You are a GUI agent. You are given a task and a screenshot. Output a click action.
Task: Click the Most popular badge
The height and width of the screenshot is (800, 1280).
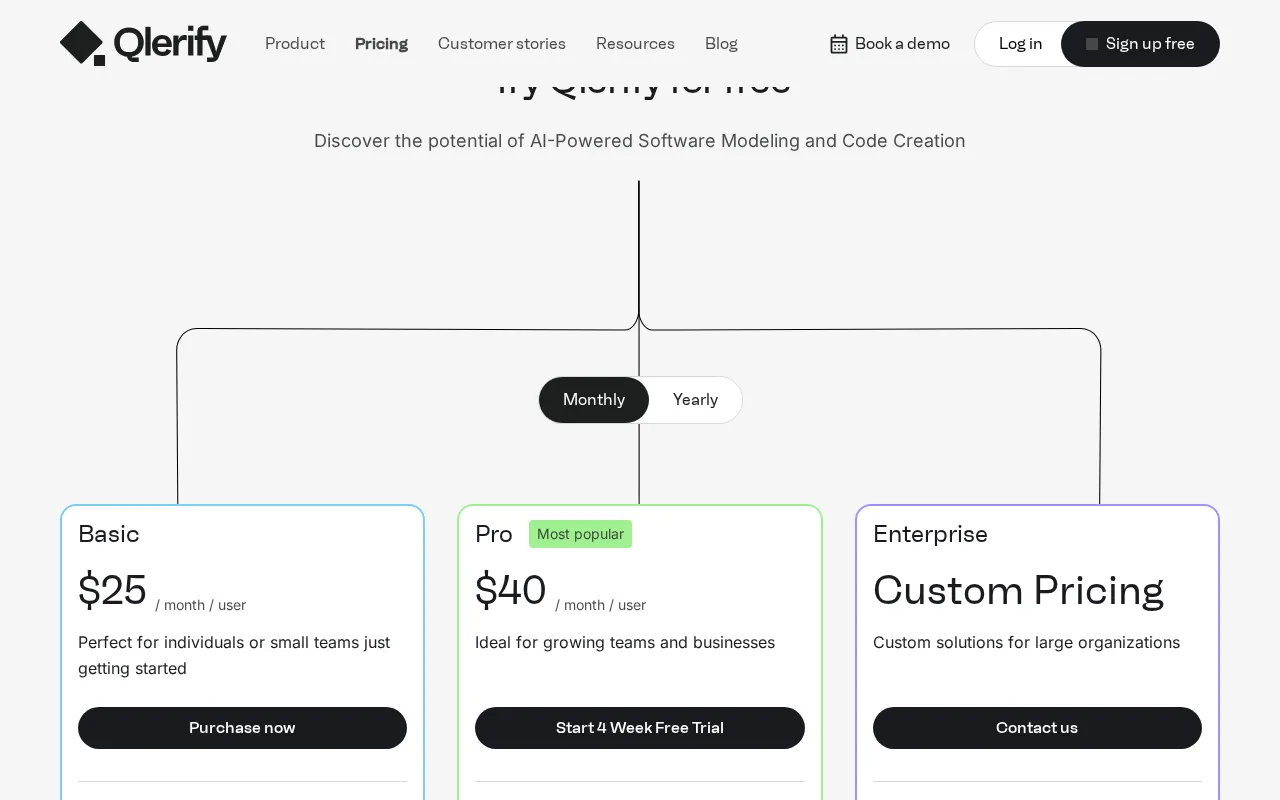click(580, 534)
